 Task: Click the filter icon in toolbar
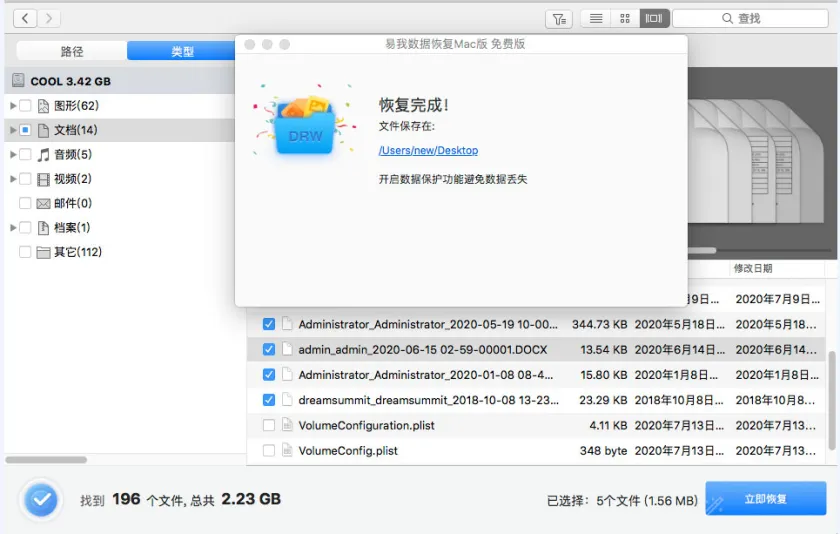(x=559, y=19)
